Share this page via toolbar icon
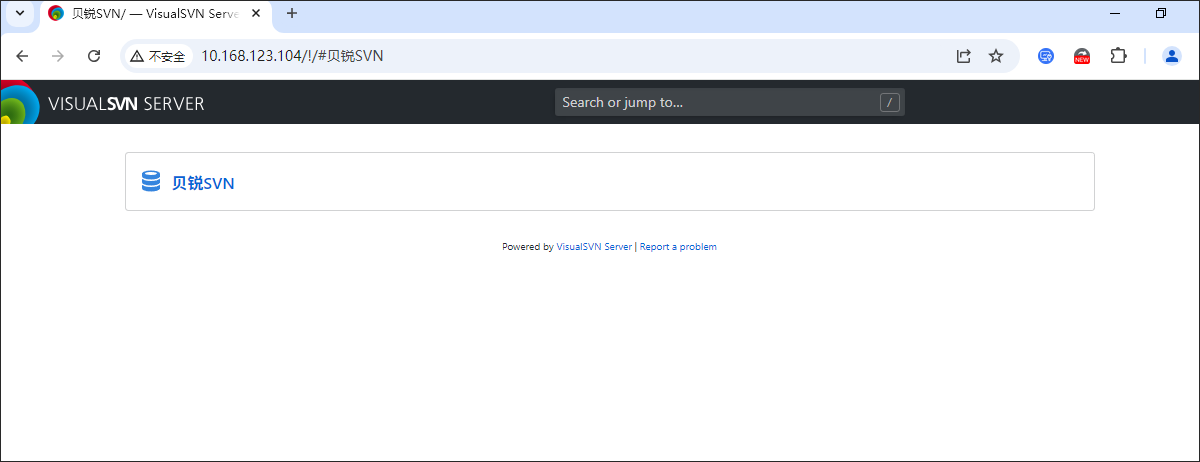 coord(964,56)
